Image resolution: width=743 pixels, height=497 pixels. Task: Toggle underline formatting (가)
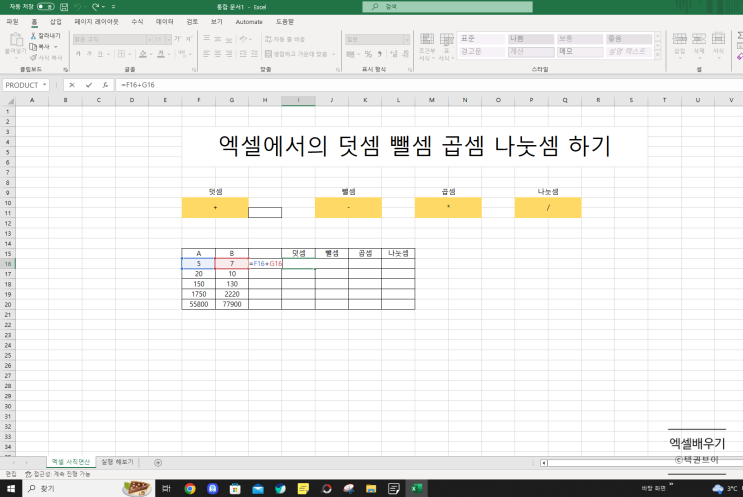pyautogui.click(x=100, y=54)
